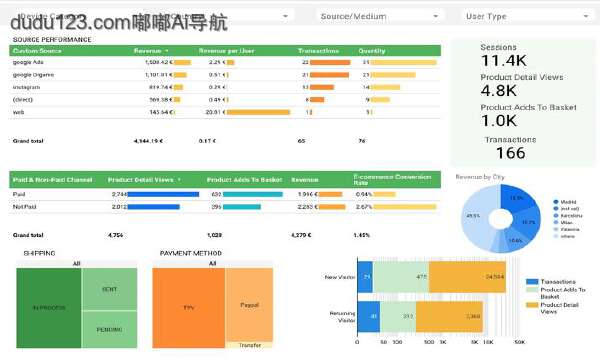Sort by the Quantity column header

click(x=372, y=51)
